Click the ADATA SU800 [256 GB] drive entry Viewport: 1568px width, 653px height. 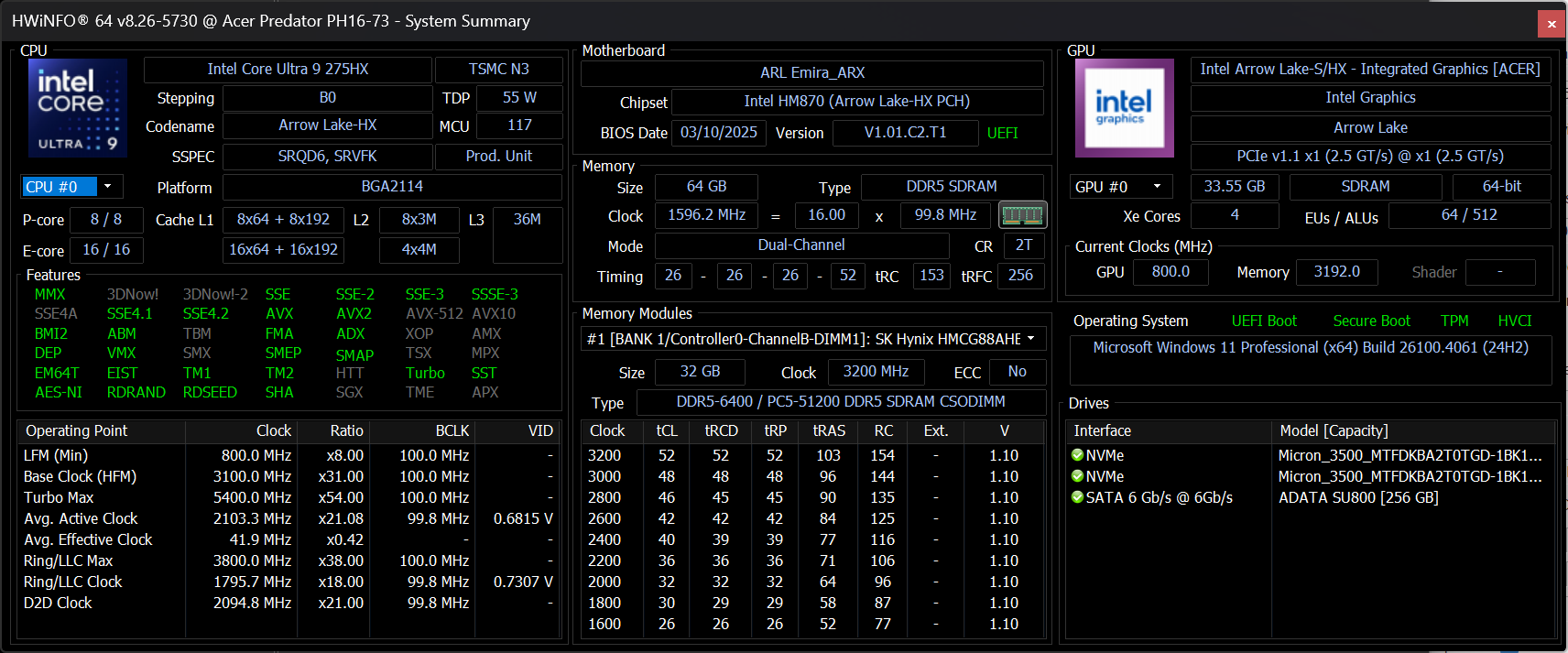1358,497
